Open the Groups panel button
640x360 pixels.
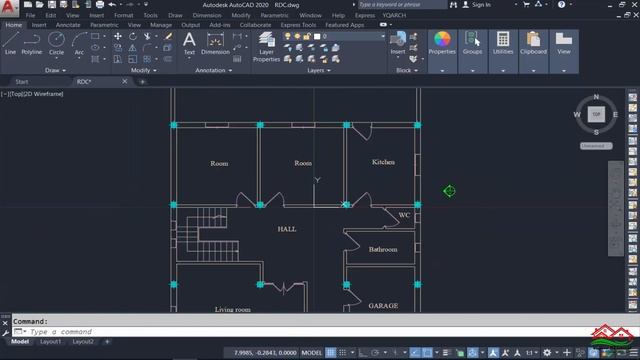pyautogui.click(x=472, y=51)
